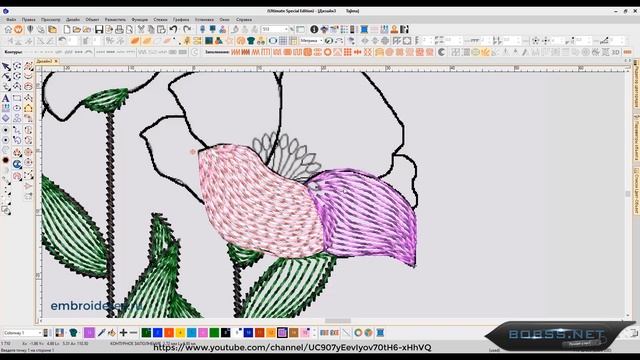Toggle the grid display icon
This screenshot has width=640, height=360.
tap(283, 41)
